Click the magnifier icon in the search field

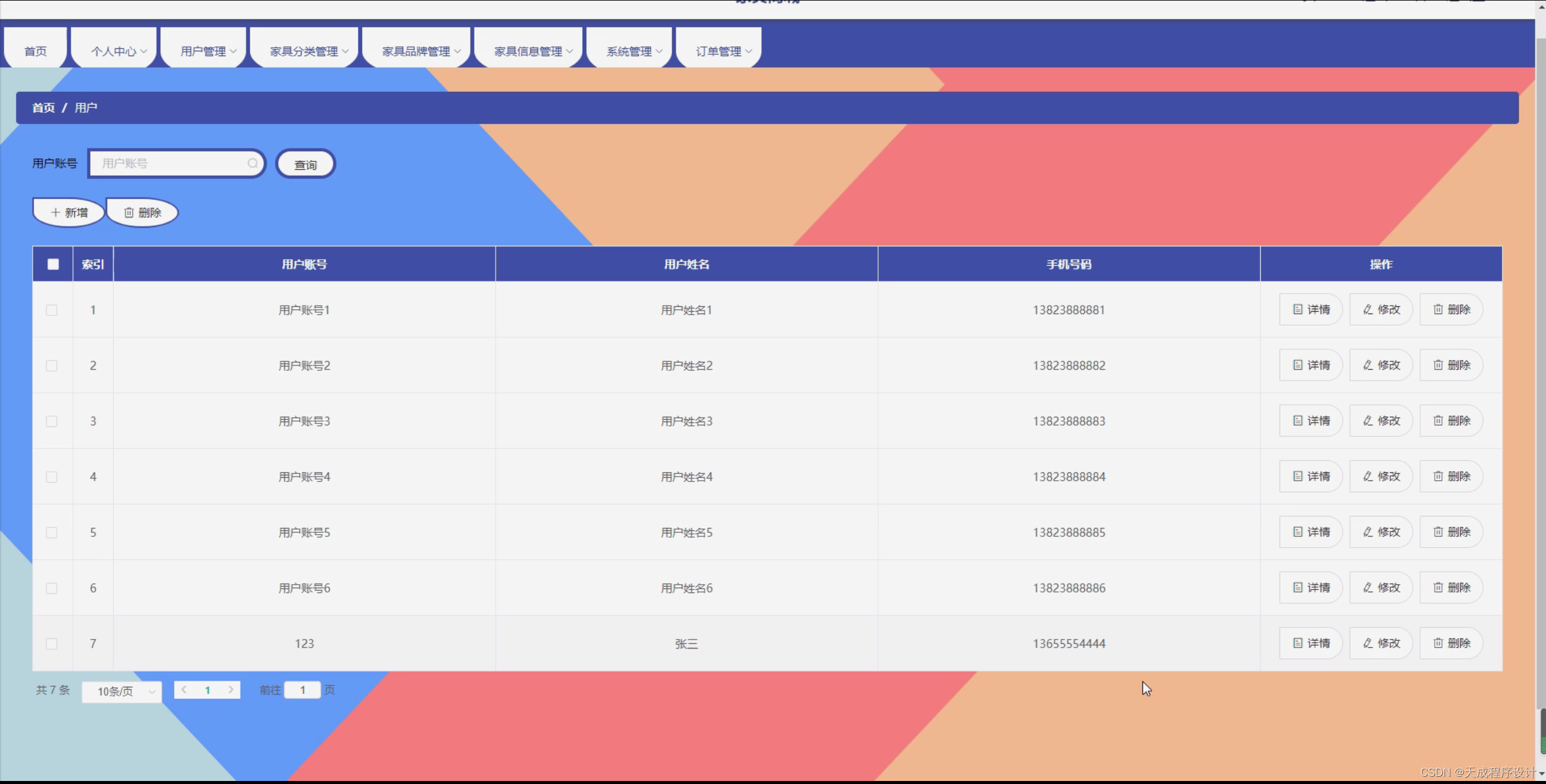(253, 164)
